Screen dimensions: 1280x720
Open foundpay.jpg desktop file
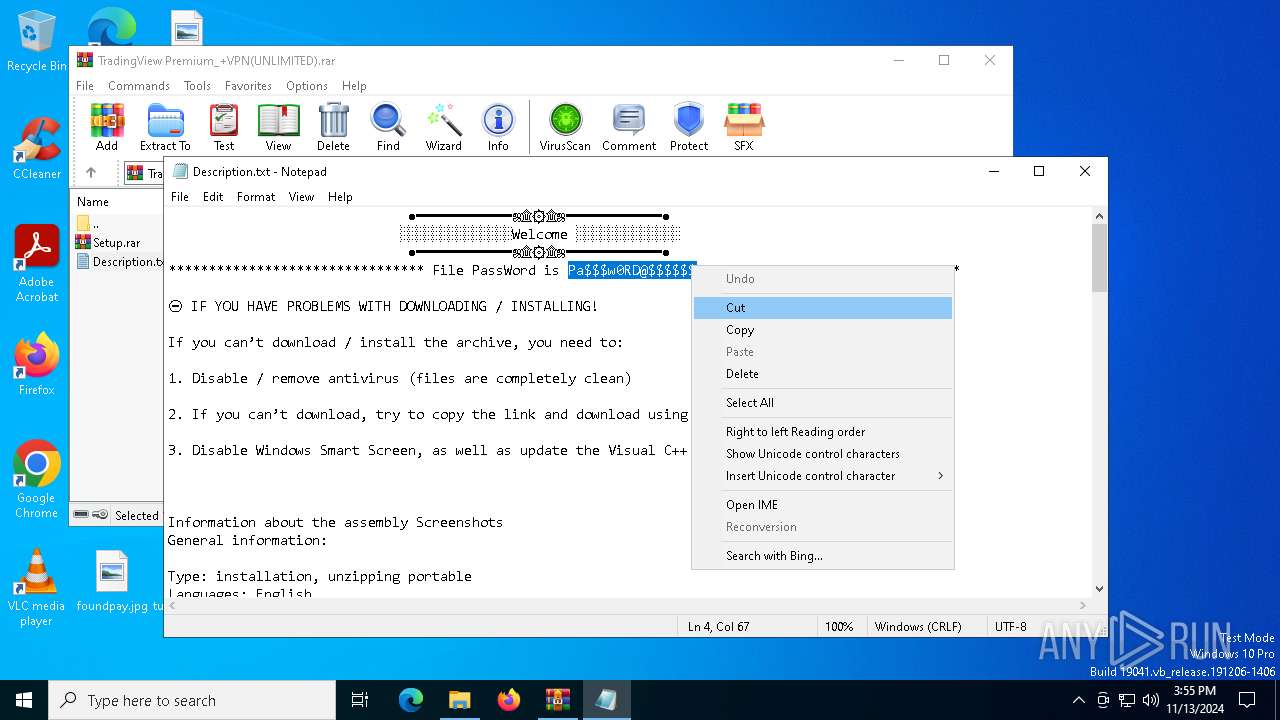click(112, 581)
